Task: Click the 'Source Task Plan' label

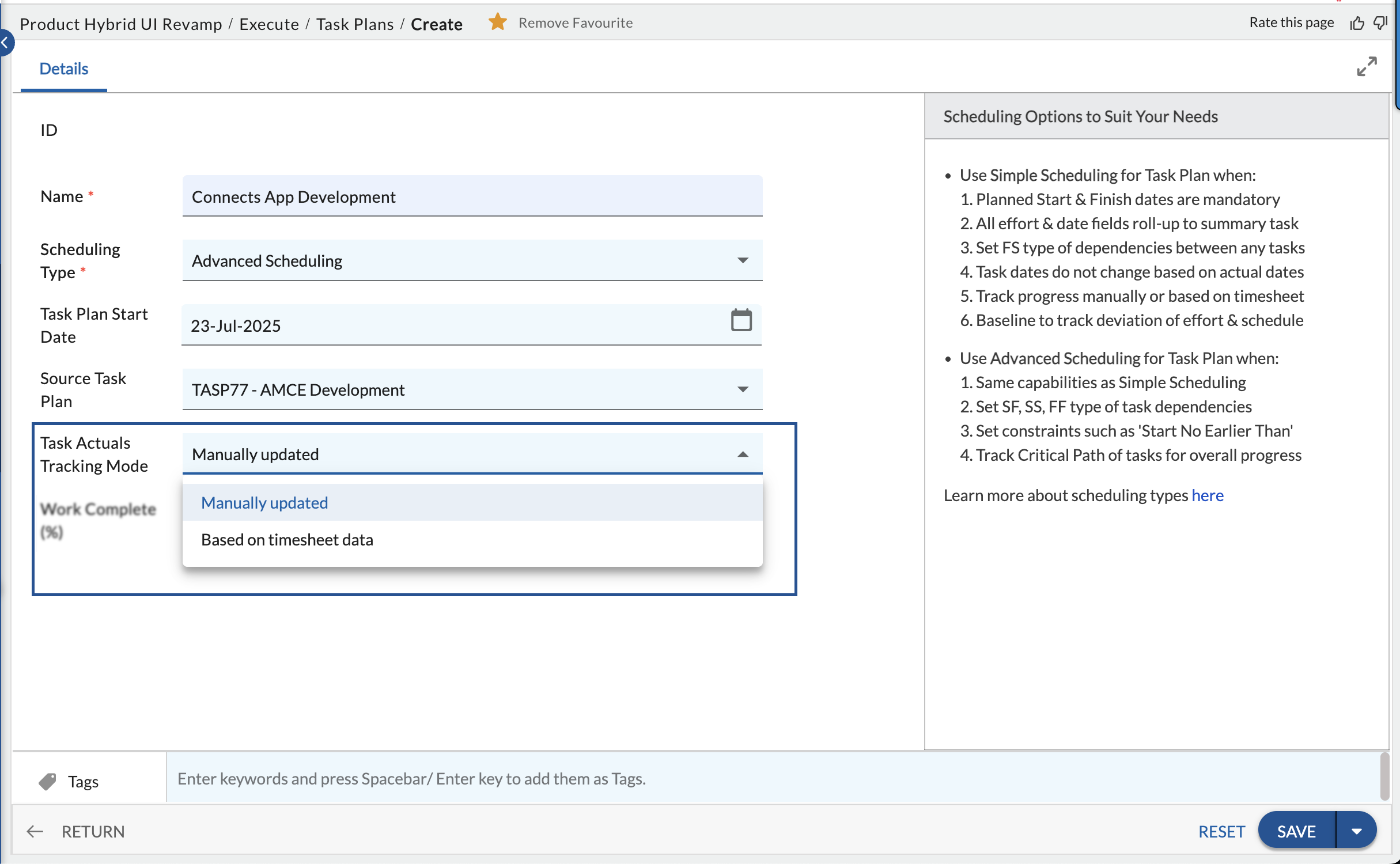Action: 83,389
